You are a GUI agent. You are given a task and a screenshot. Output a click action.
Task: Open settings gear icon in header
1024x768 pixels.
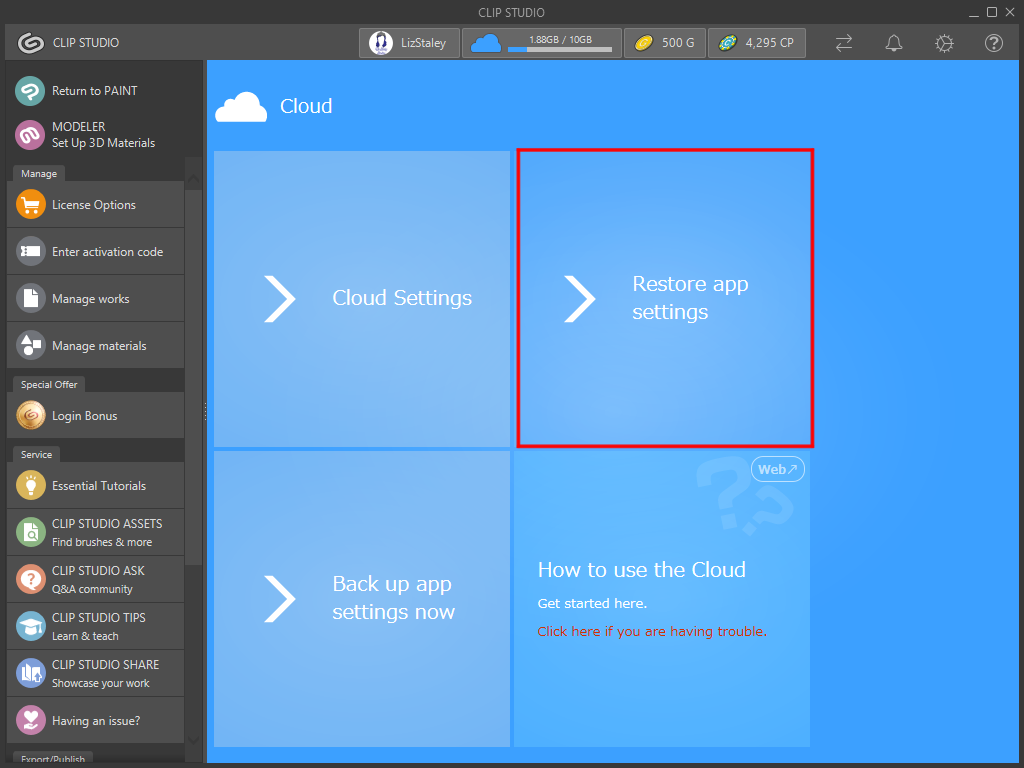pos(944,43)
